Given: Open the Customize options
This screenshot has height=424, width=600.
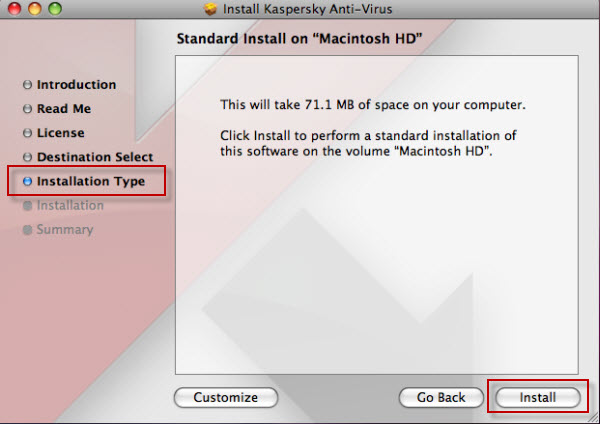Looking at the screenshot, I should tap(226, 397).
